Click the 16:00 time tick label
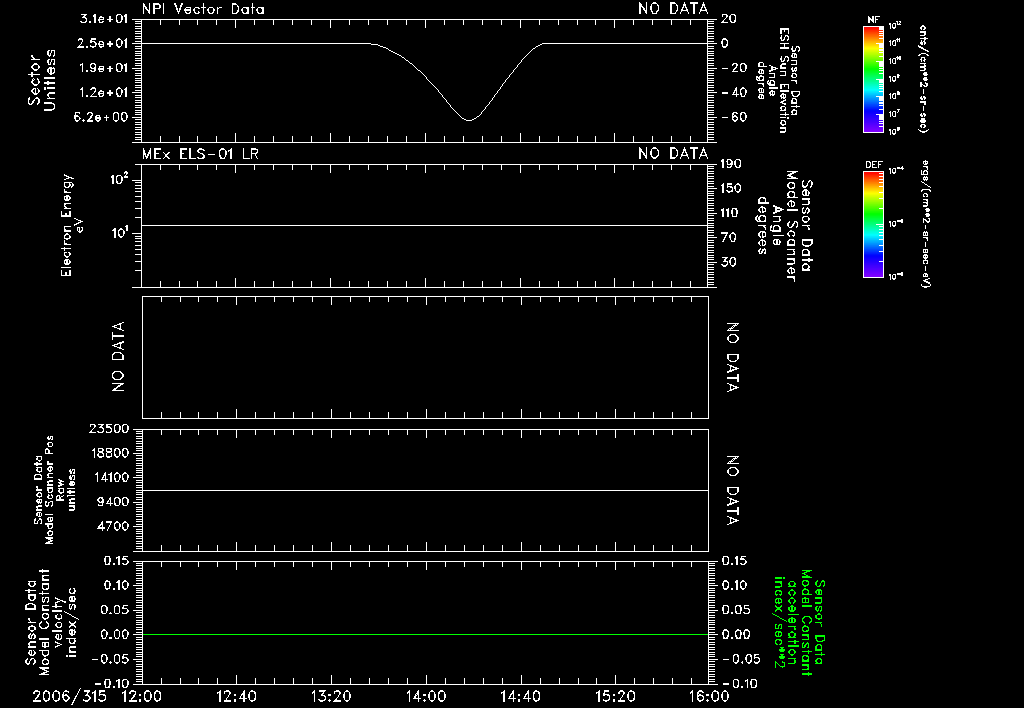 (710, 696)
